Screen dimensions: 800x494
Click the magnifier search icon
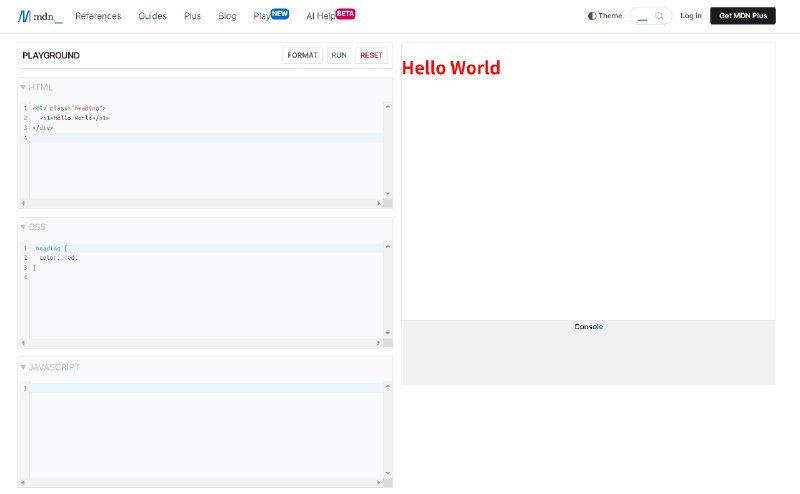click(659, 16)
